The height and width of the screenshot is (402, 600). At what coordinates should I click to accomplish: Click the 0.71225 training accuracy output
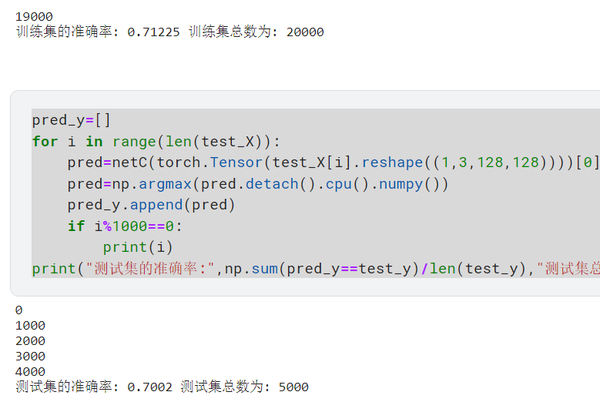pyautogui.click(x=153, y=32)
